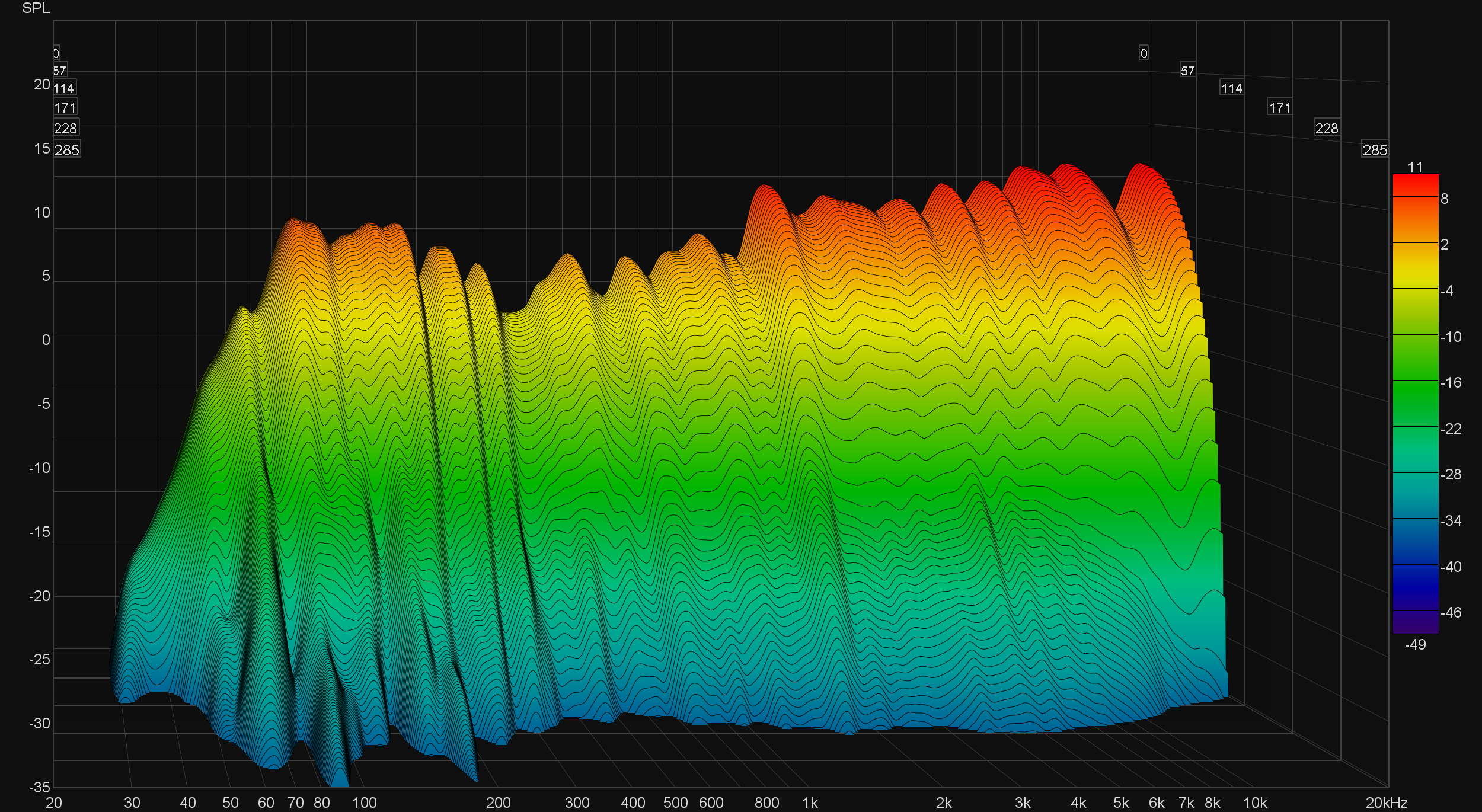Click the -16 color scale label

coord(1451,382)
